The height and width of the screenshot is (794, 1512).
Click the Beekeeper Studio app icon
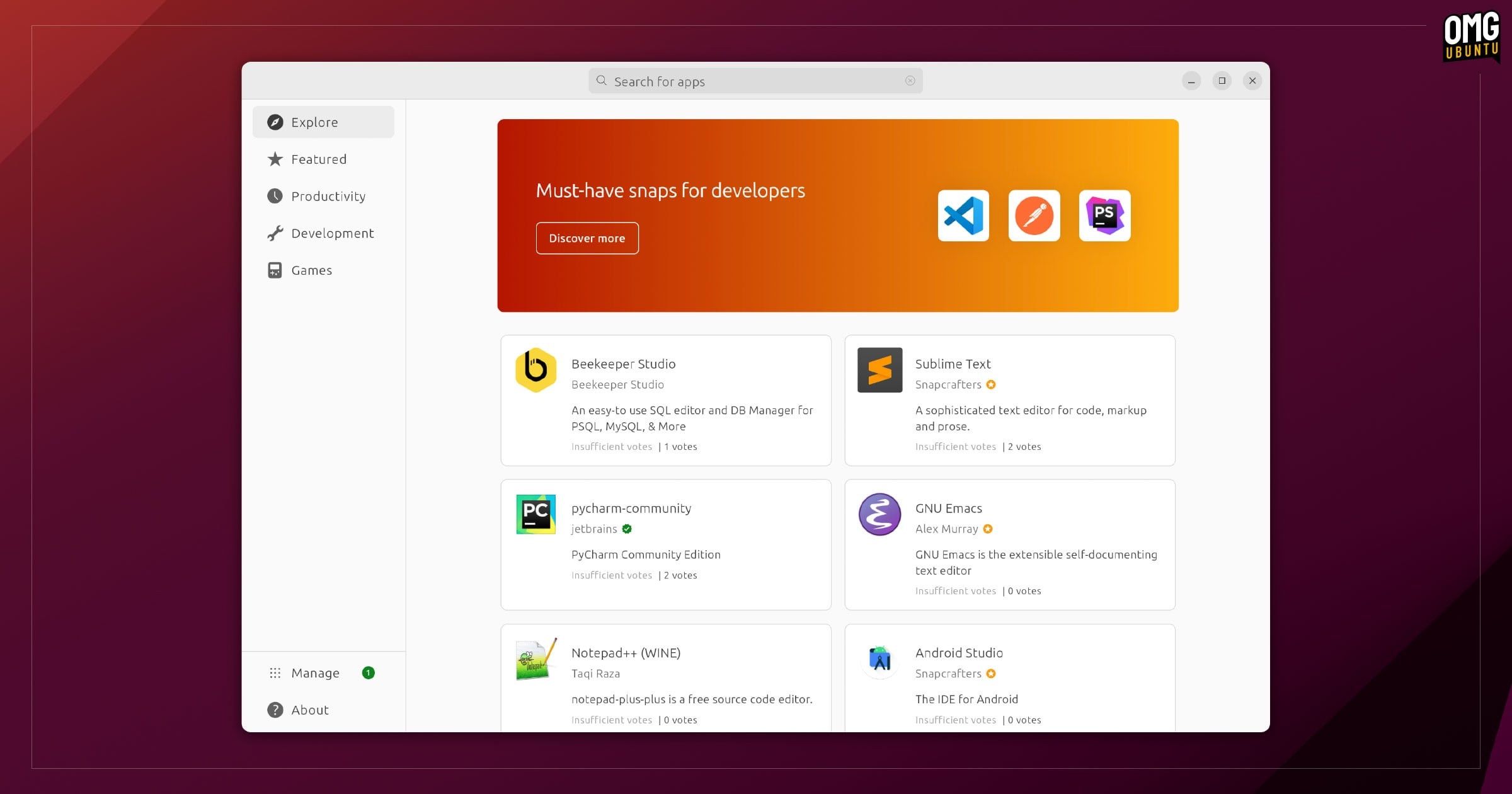[x=535, y=370]
